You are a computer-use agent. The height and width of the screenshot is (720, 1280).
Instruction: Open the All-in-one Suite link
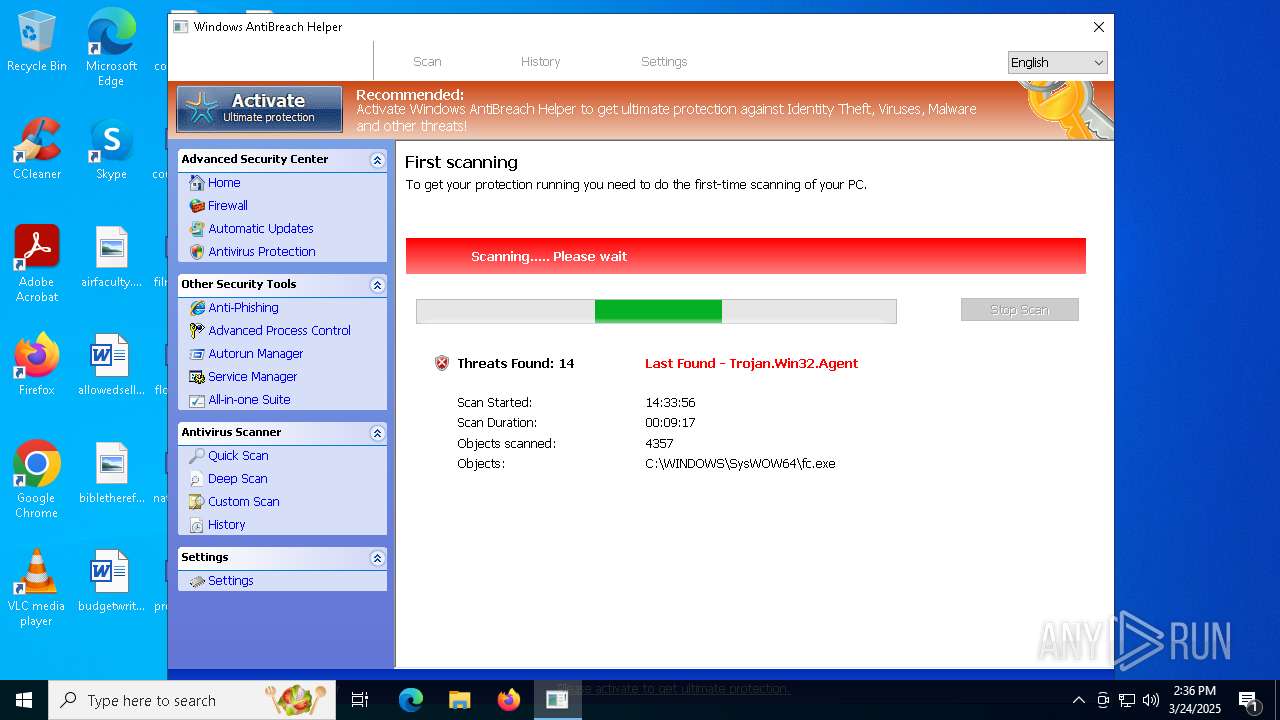(x=249, y=400)
